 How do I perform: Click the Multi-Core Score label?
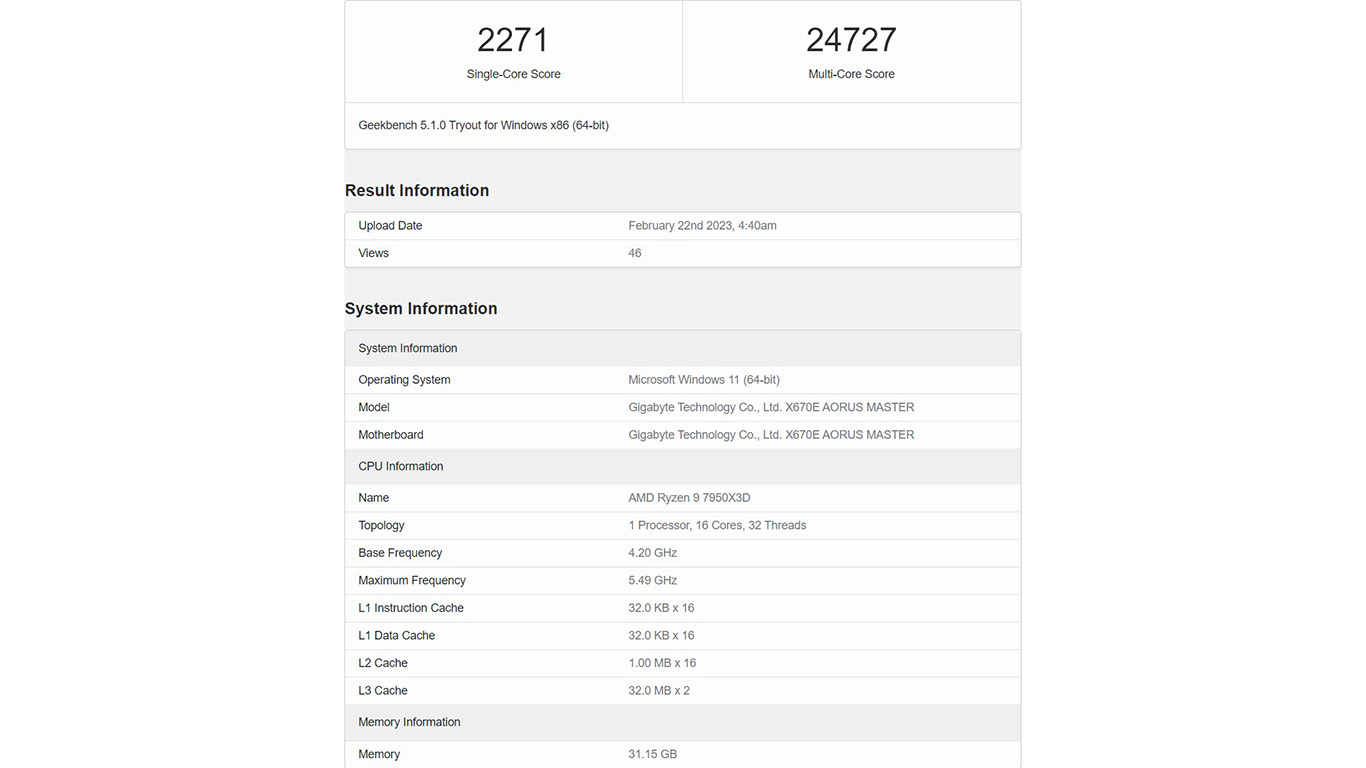(851, 74)
